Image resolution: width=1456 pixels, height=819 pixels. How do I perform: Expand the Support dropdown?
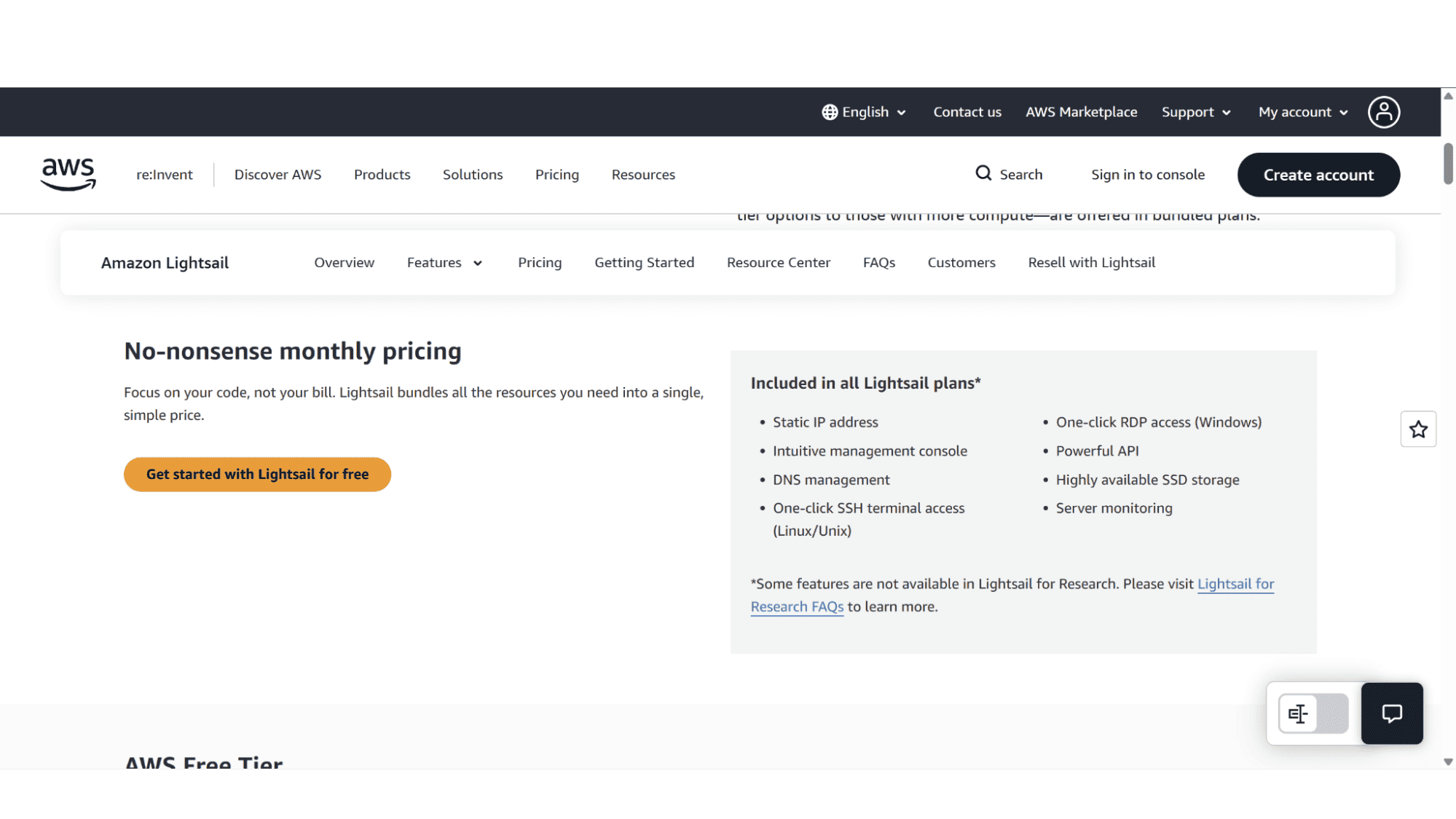pos(1196,112)
